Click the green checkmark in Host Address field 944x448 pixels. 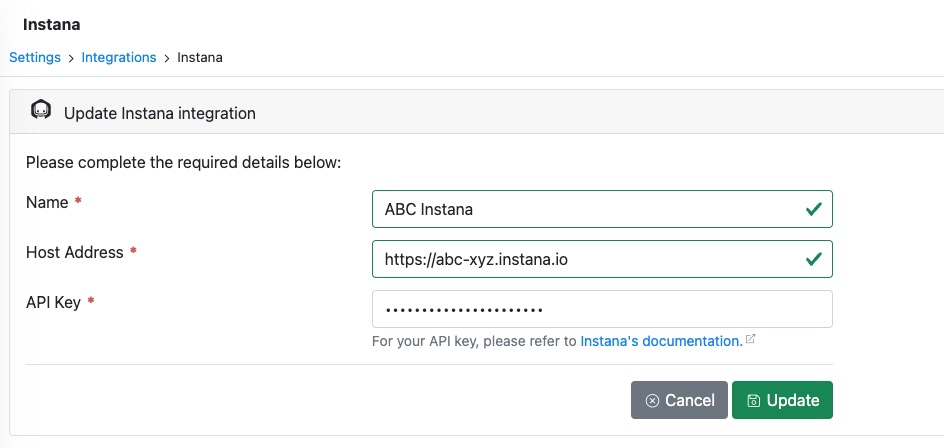point(813,259)
